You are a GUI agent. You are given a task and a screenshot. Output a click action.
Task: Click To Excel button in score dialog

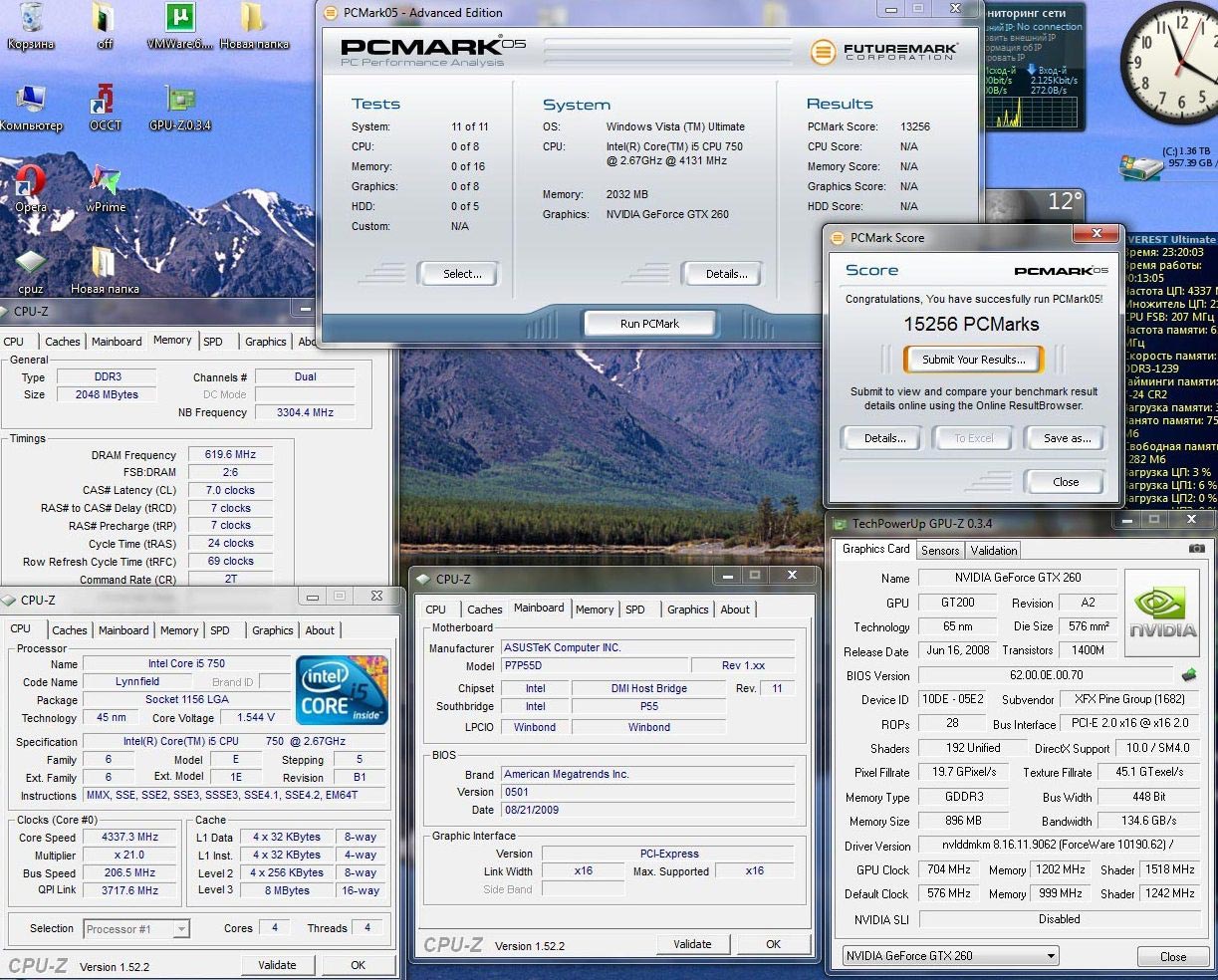tap(973, 438)
